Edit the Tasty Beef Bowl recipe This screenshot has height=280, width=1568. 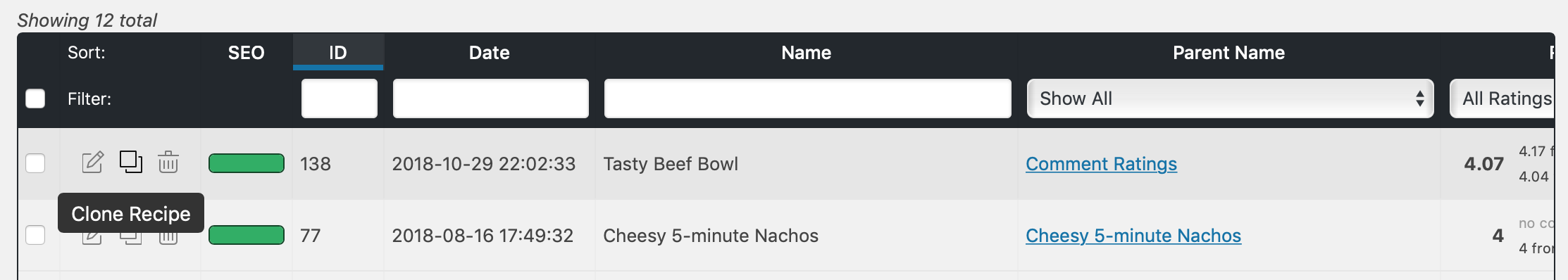pyautogui.click(x=92, y=163)
